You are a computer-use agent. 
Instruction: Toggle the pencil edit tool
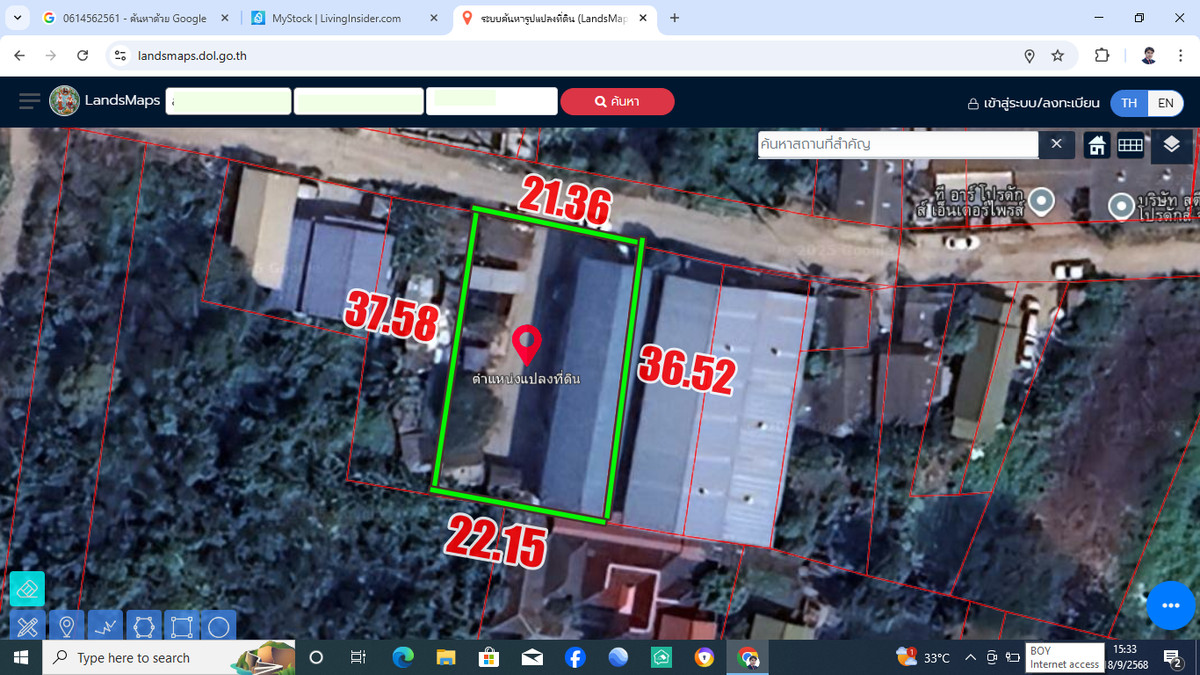26,627
